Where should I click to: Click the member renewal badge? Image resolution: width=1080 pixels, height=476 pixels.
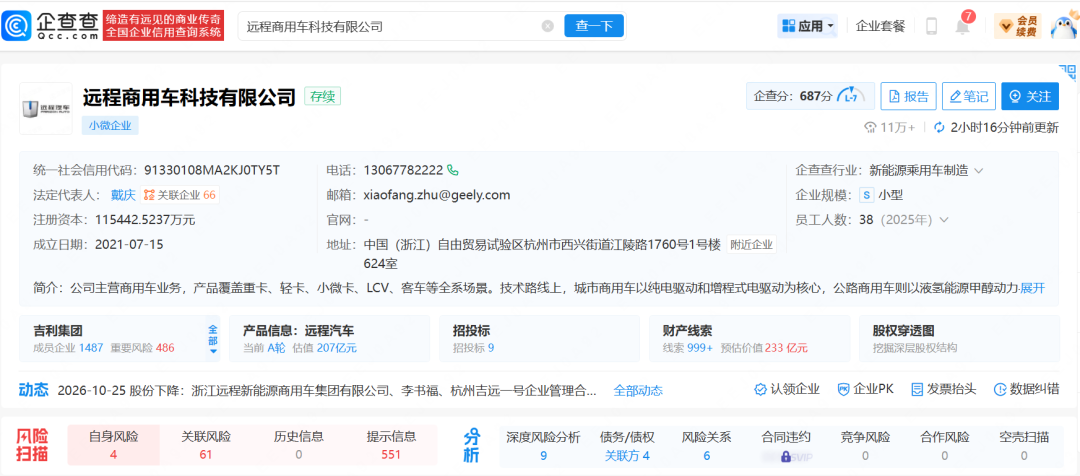pyautogui.click(x=1017, y=26)
